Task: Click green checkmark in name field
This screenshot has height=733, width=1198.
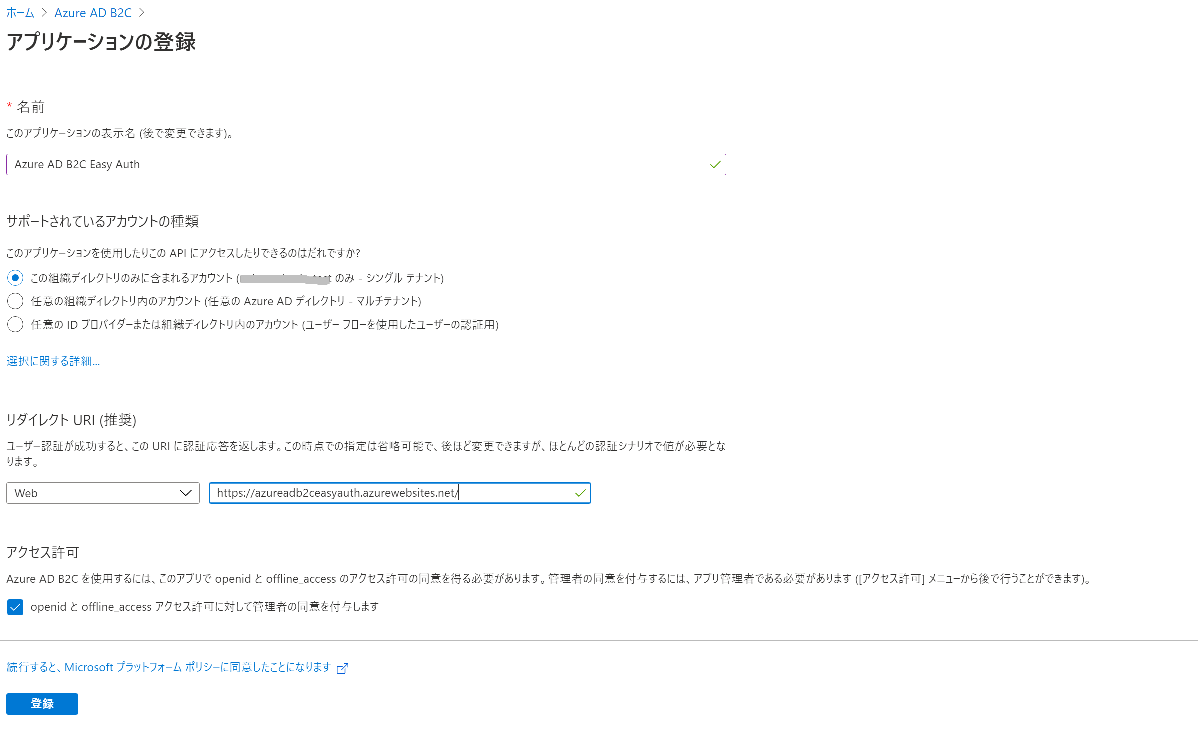Action: coord(715,164)
